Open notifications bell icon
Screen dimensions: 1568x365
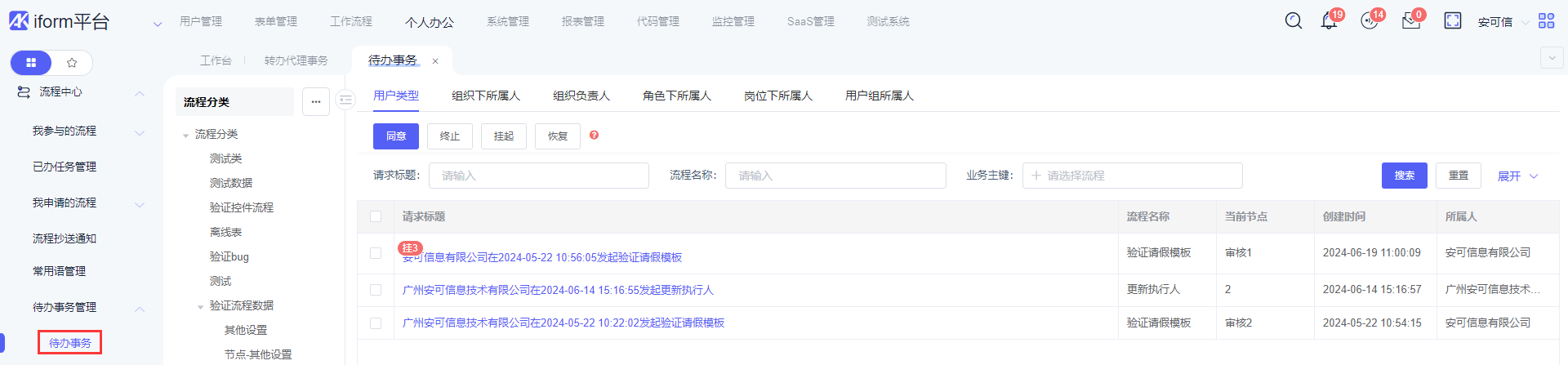point(1329,21)
